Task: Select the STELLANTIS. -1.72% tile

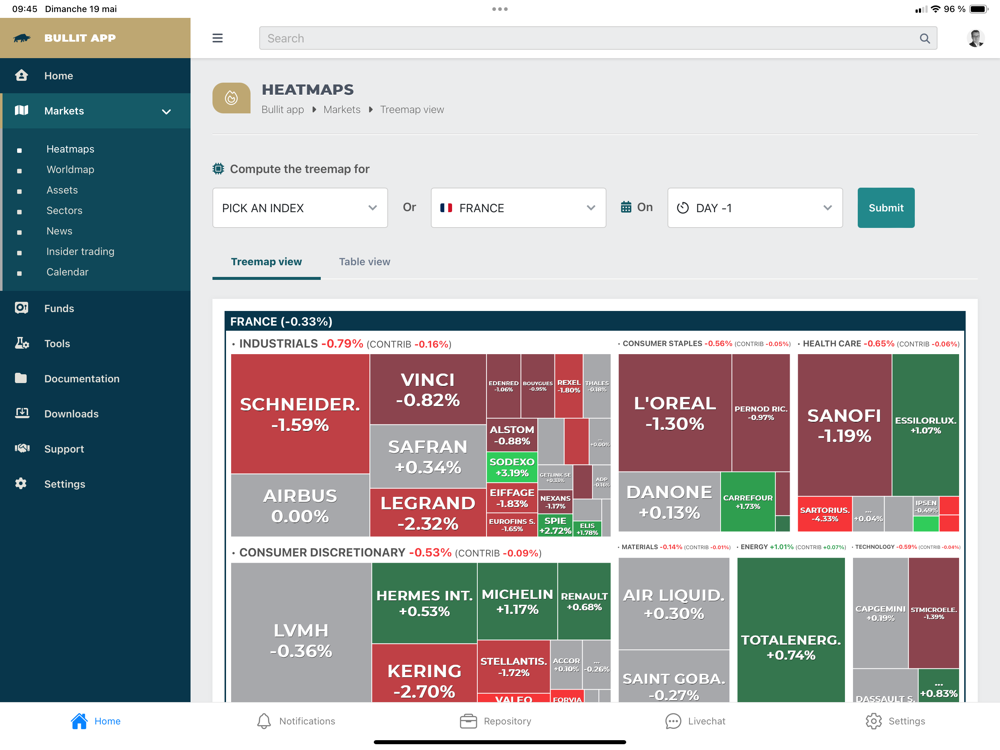Action: point(513,667)
